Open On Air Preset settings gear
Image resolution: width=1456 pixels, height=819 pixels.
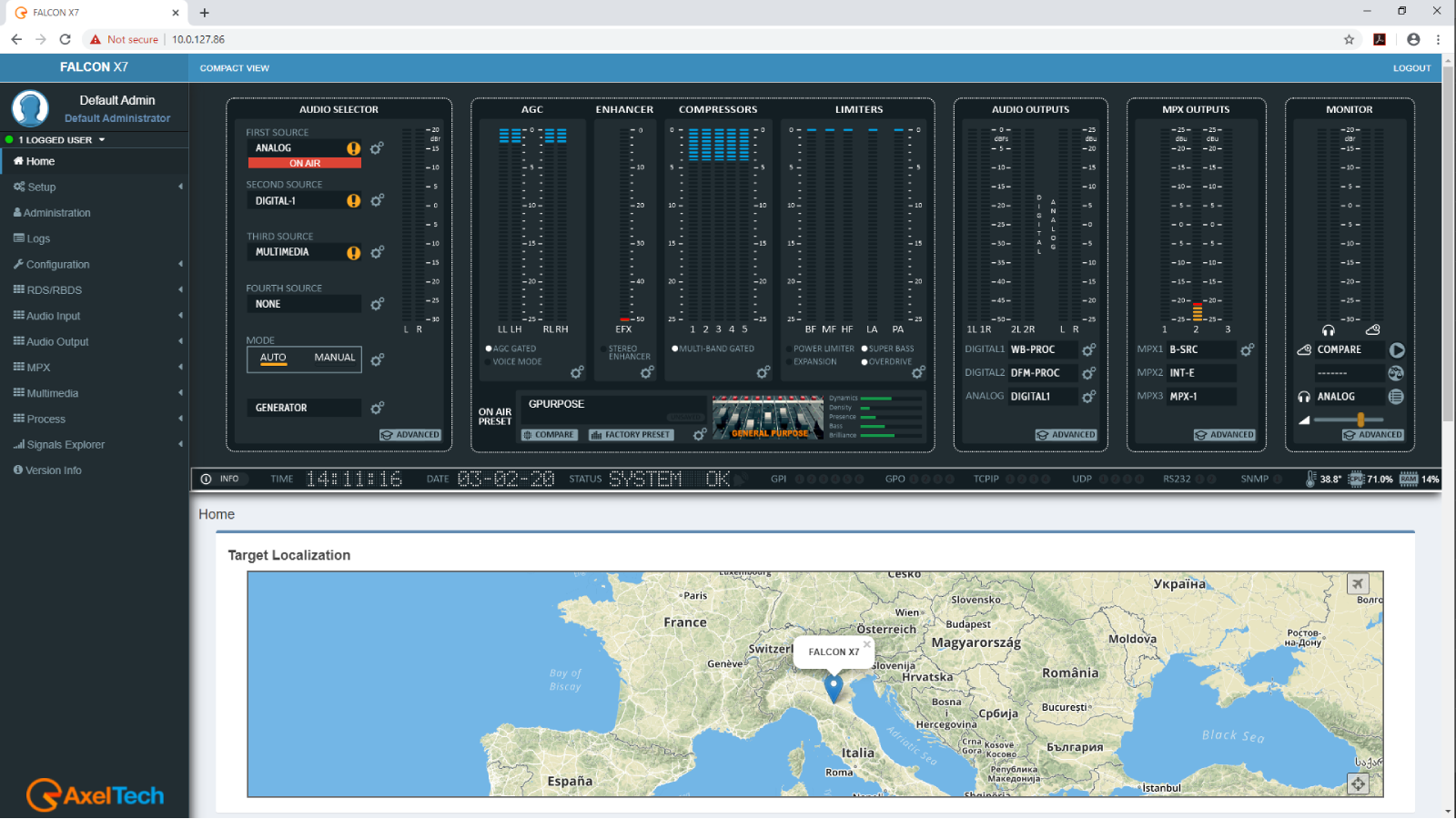pos(700,435)
